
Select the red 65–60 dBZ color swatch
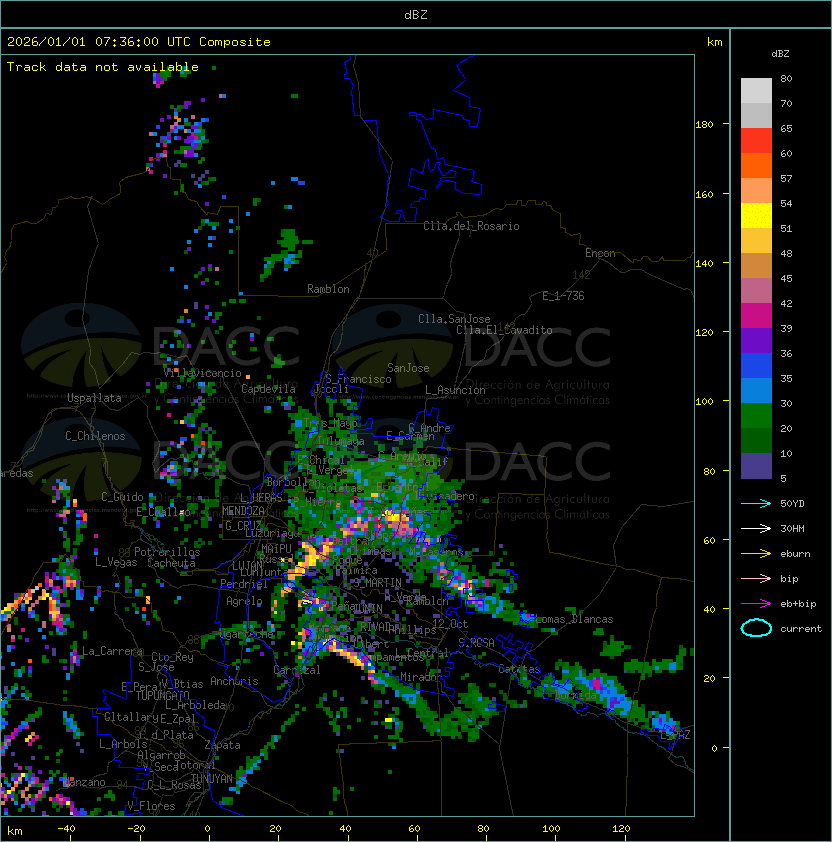coord(756,141)
